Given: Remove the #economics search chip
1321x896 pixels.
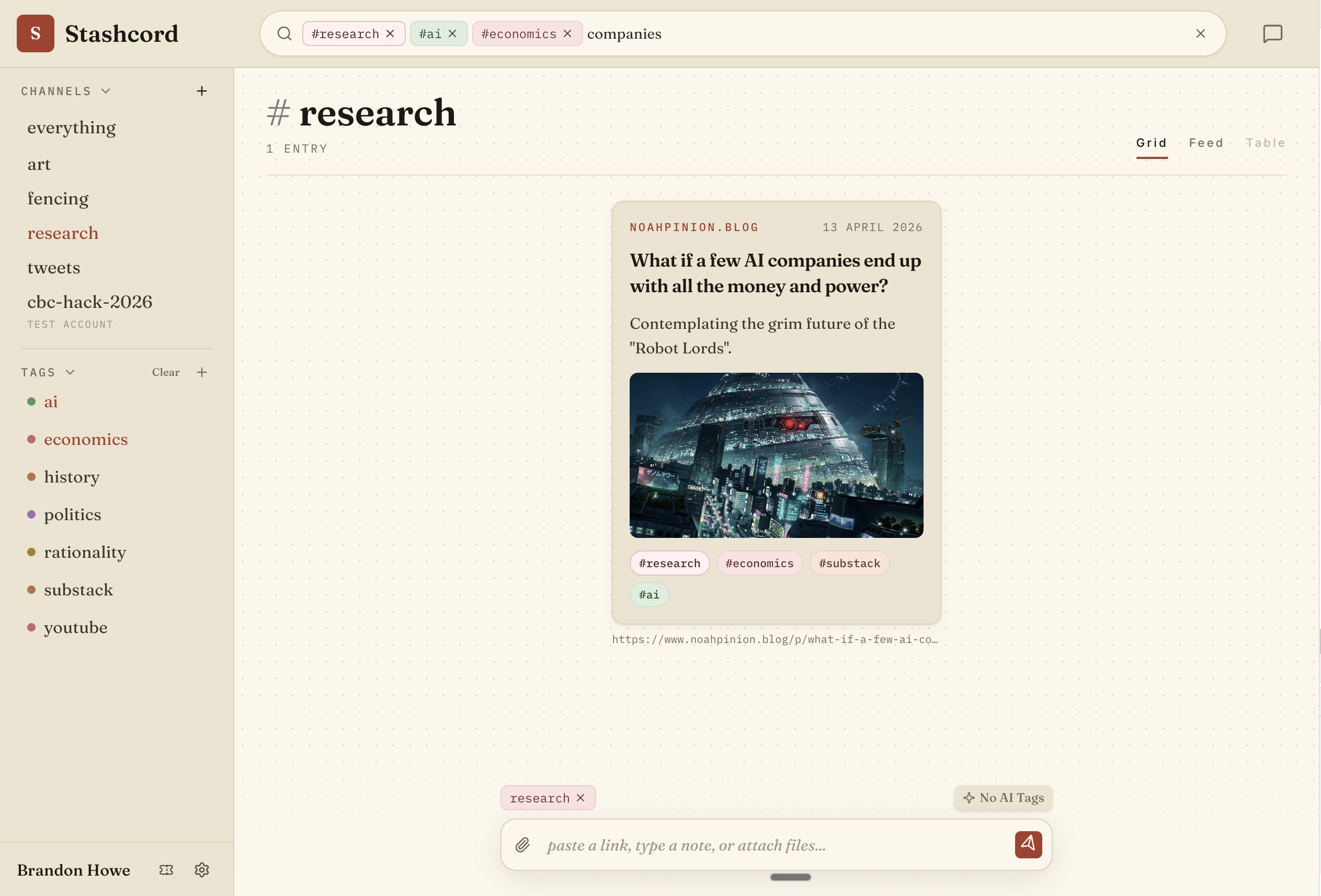Looking at the screenshot, I should coord(567,33).
